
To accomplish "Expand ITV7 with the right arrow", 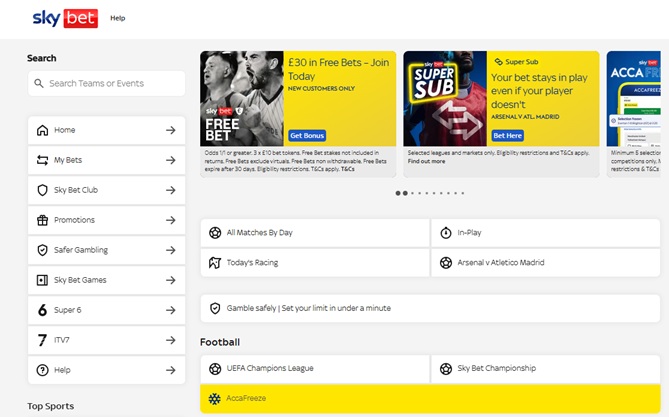I will (x=170, y=340).
